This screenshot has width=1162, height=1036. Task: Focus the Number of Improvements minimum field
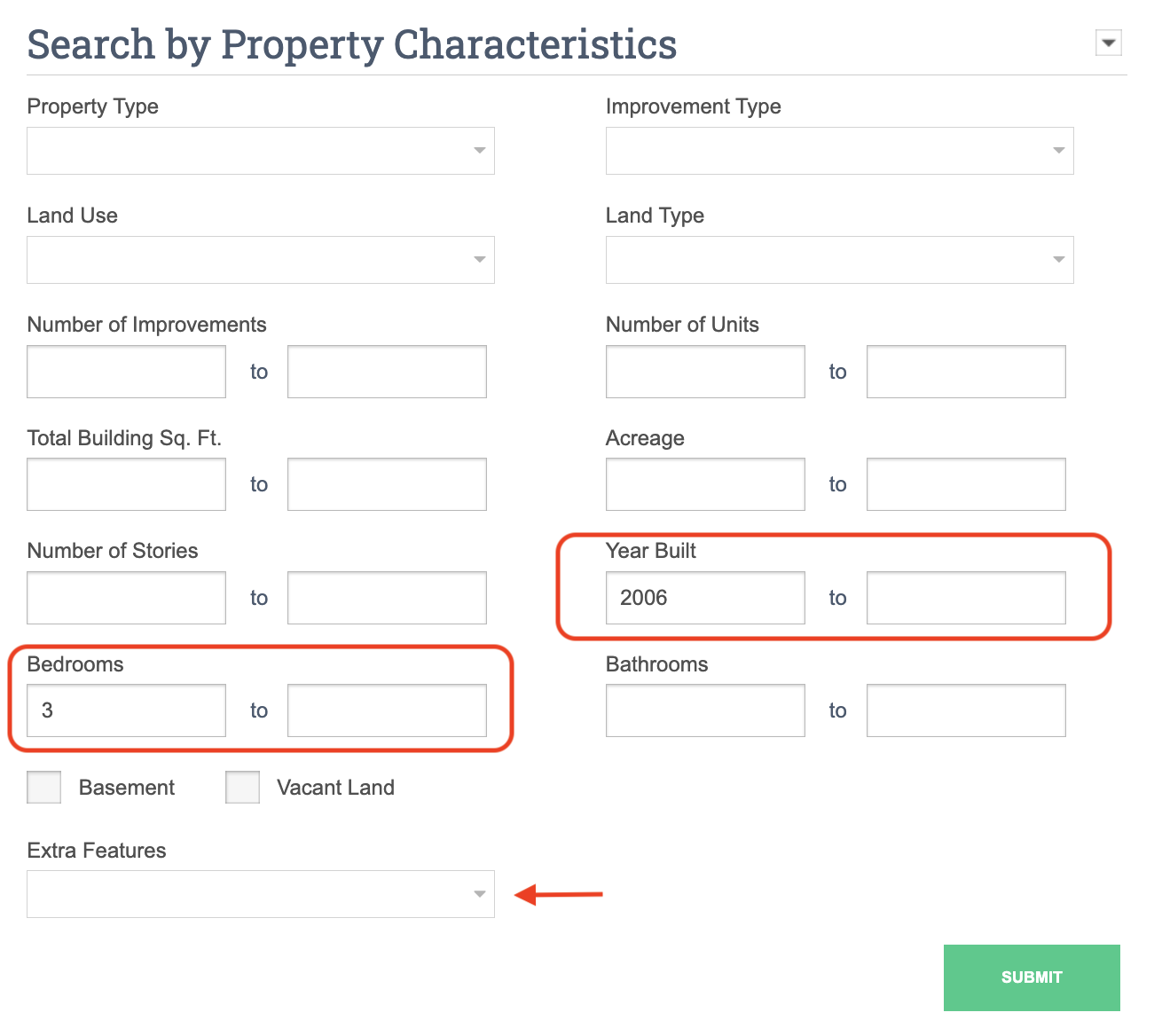126,372
